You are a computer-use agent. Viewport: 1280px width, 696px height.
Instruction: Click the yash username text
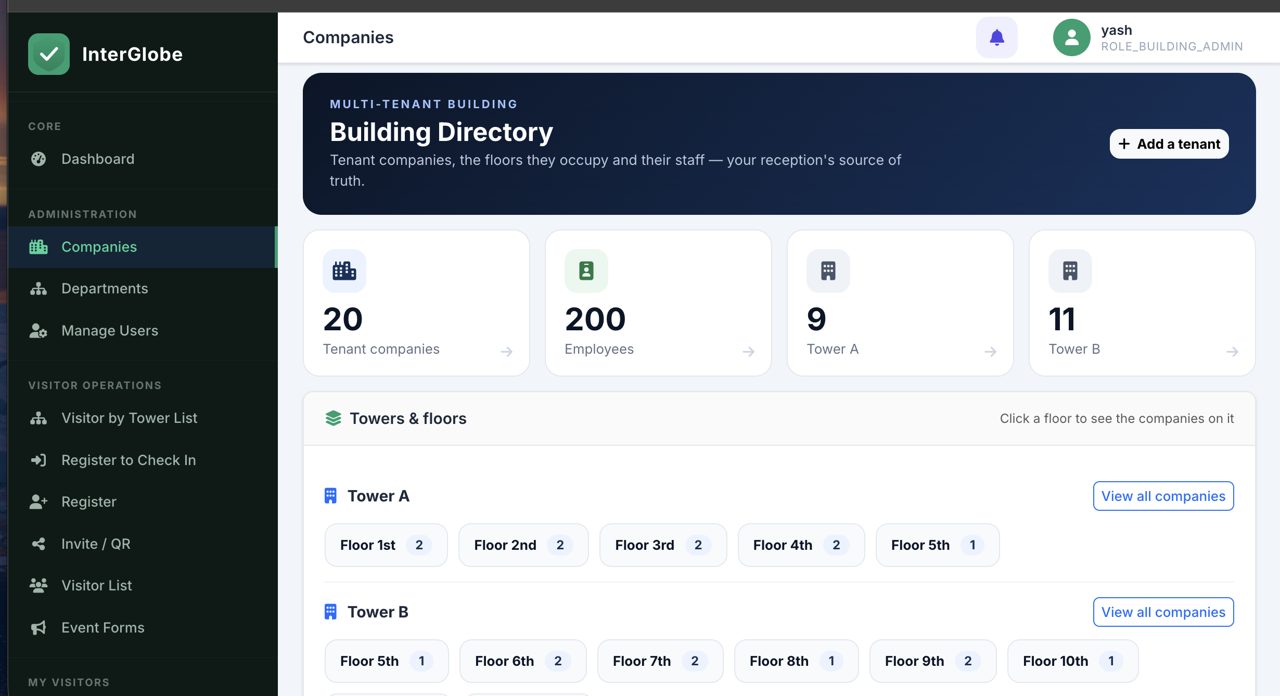tap(1116, 30)
